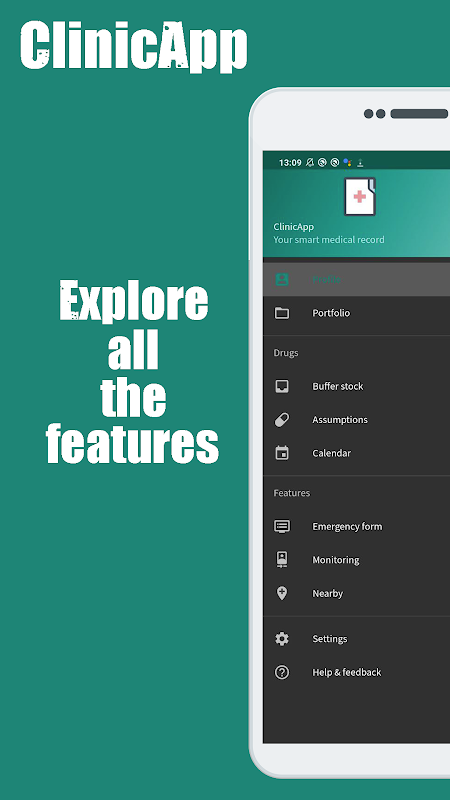Viewport: 450px width, 800px height.
Task: Open the Calendar entry
Action: [356, 453]
